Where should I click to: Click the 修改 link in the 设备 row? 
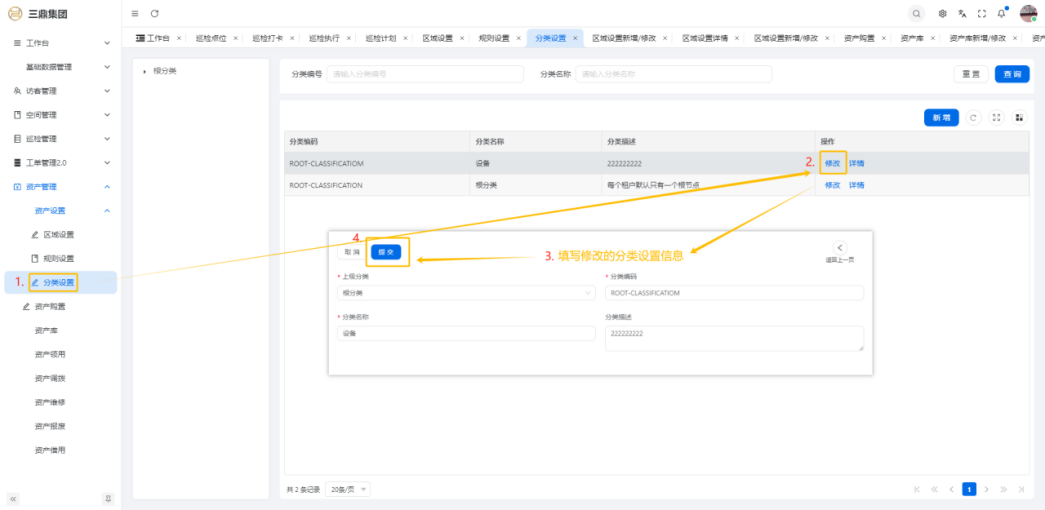pyautogui.click(x=832, y=163)
